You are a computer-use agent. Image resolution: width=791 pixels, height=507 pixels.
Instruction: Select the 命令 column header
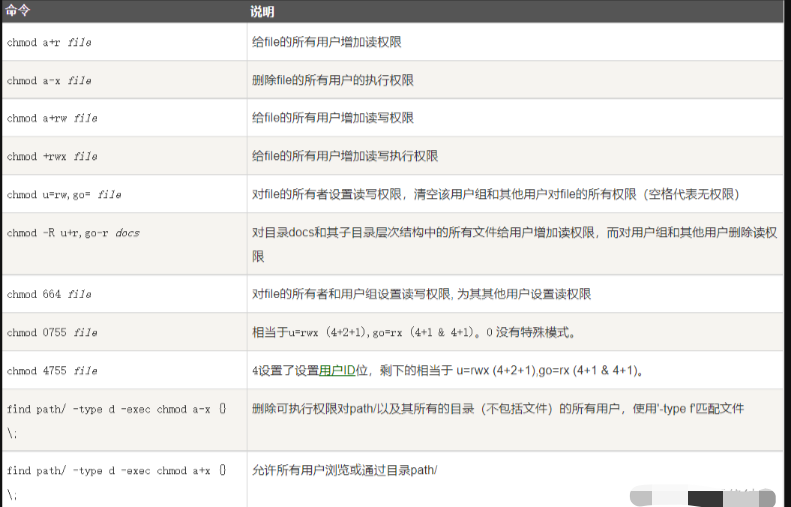point(18,11)
